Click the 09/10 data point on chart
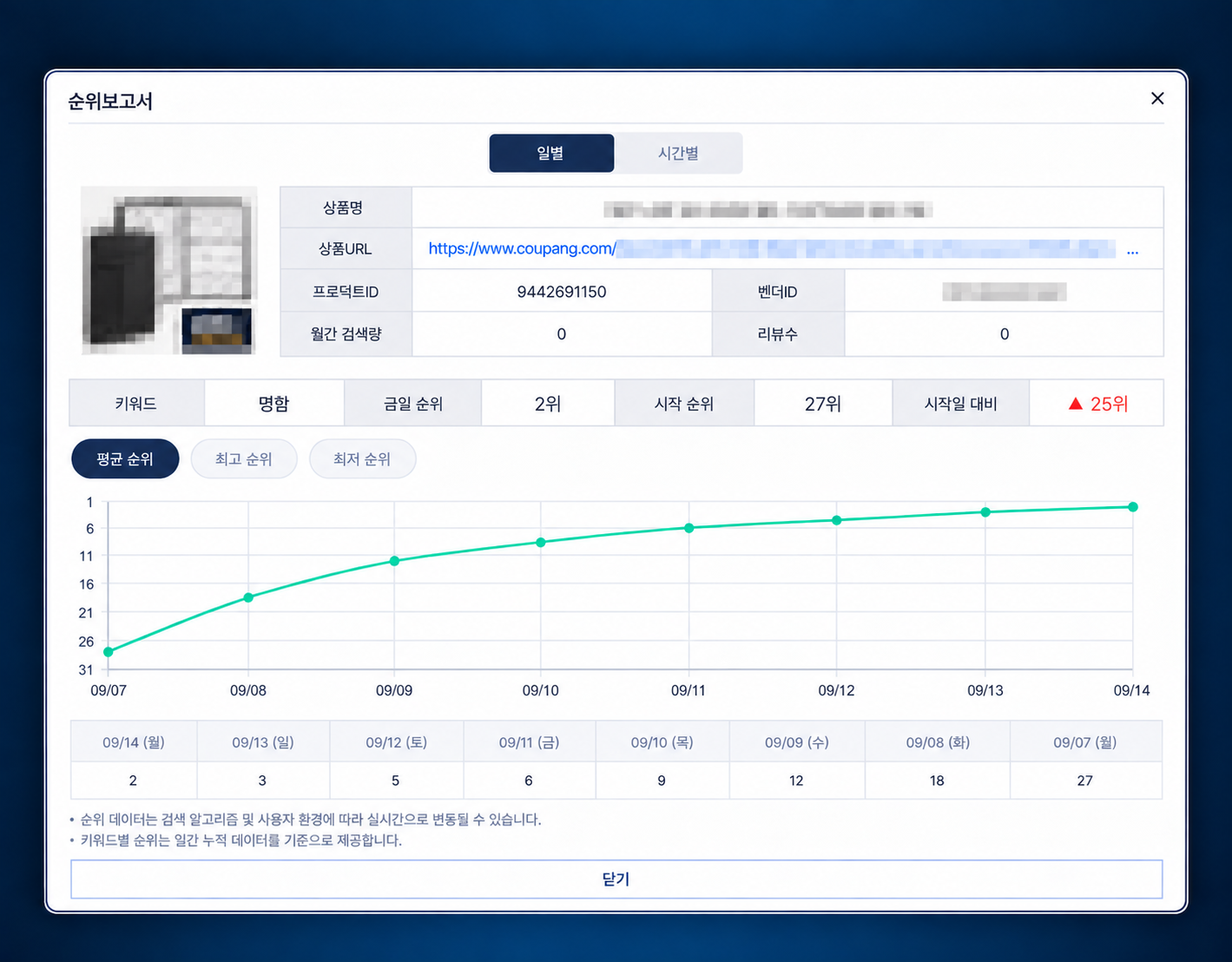The image size is (1232, 962). point(541,543)
